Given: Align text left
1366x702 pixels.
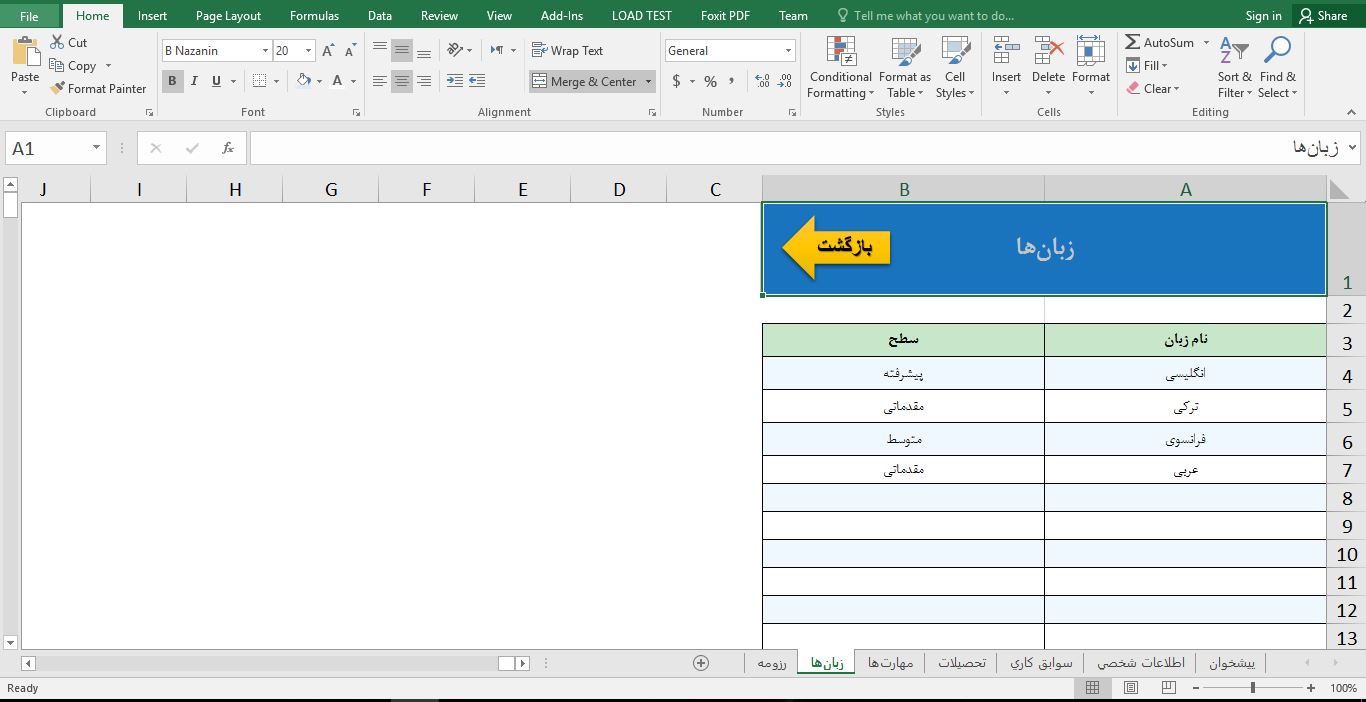Looking at the screenshot, I should (x=380, y=81).
